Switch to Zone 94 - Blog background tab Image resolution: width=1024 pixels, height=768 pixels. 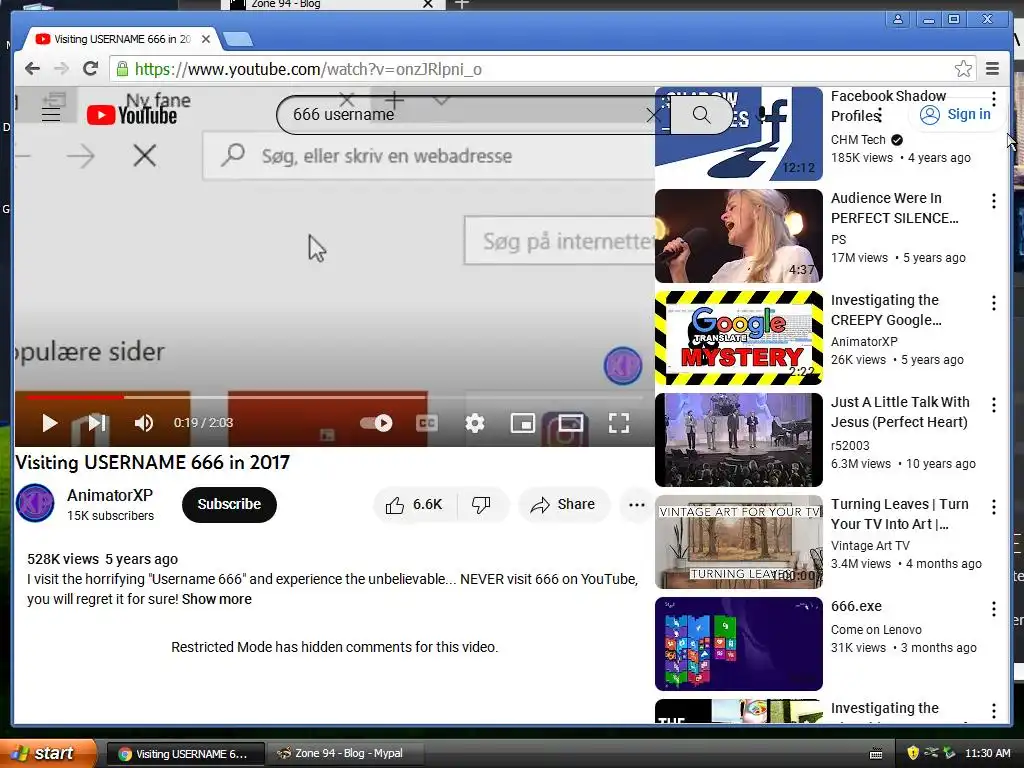tap(332, 5)
